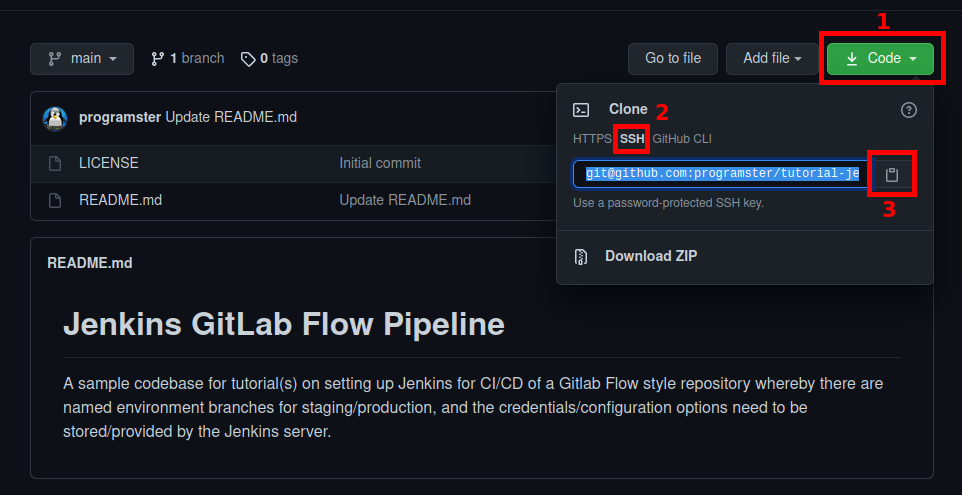Click the git@github.com clone URL field
This screenshot has height=495, width=962.
coord(722,174)
